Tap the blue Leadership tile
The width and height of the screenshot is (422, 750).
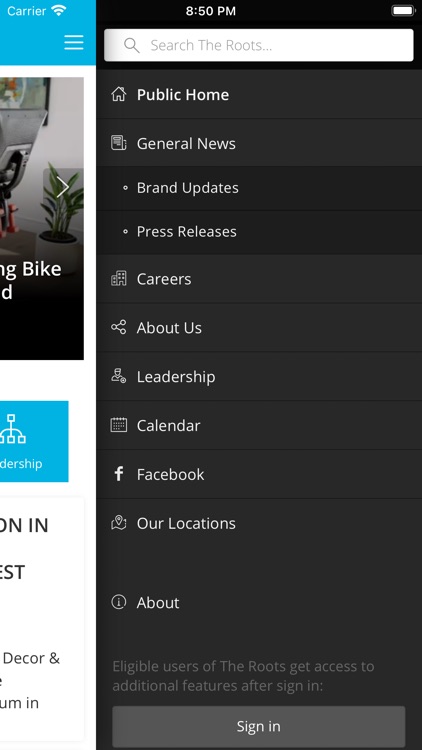(x=34, y=441)
